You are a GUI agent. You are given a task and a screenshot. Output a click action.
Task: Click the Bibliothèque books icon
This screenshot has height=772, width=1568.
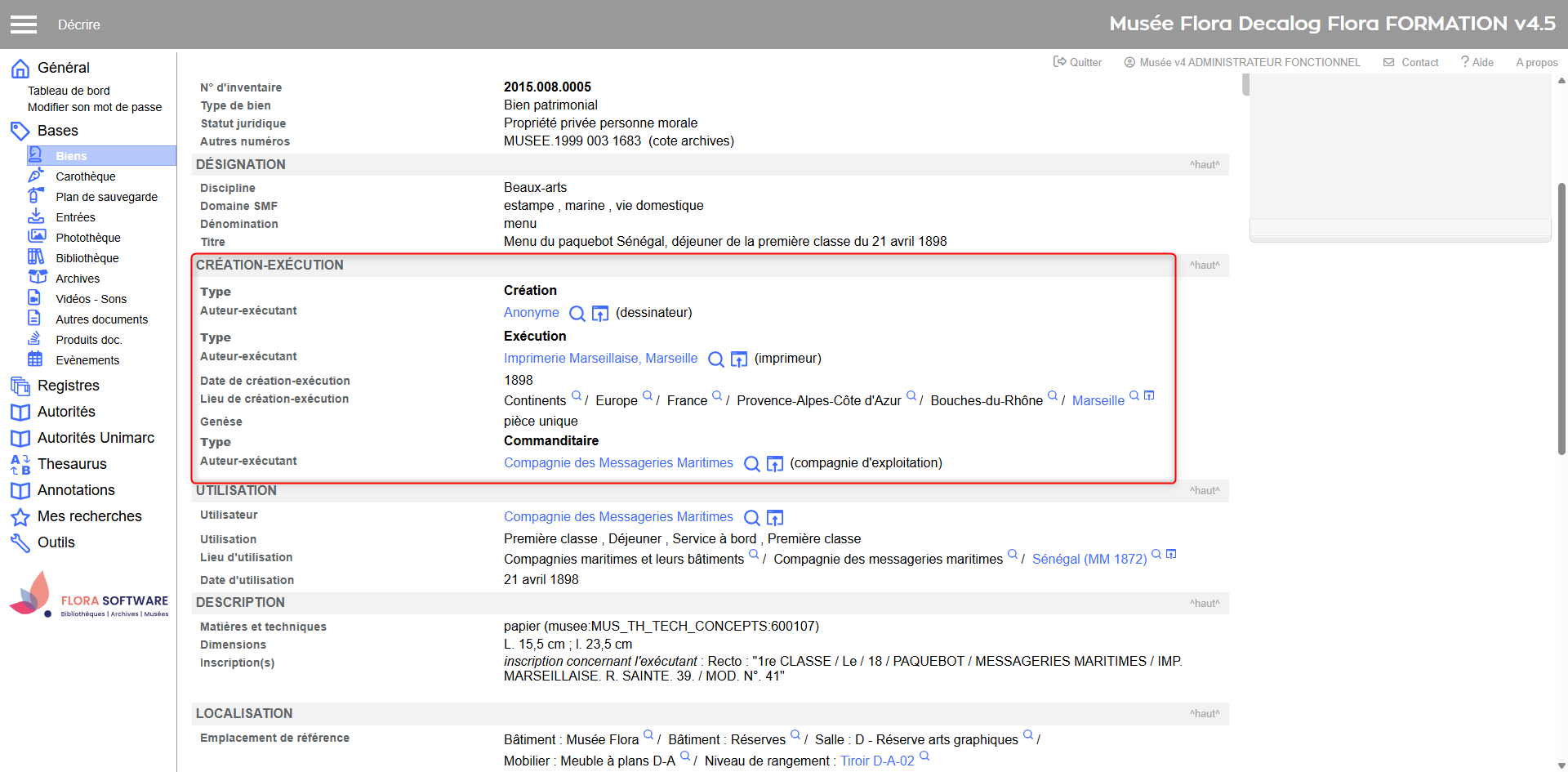(x=36, y=257)
